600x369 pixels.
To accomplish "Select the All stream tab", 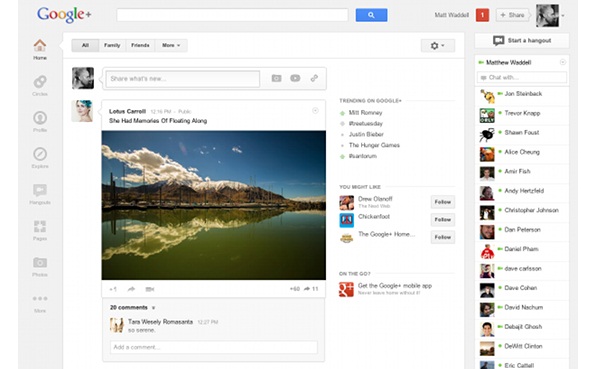I will tap(85, 45).
